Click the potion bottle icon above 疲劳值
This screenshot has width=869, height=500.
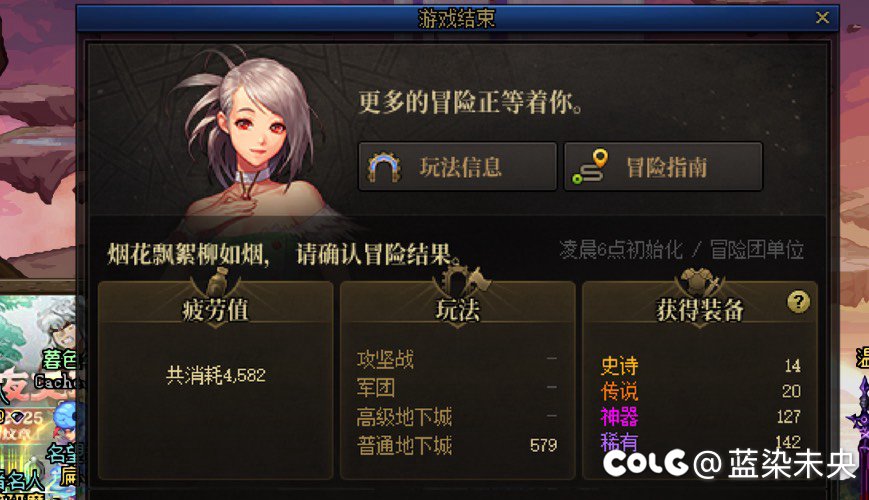coord(217,282)
